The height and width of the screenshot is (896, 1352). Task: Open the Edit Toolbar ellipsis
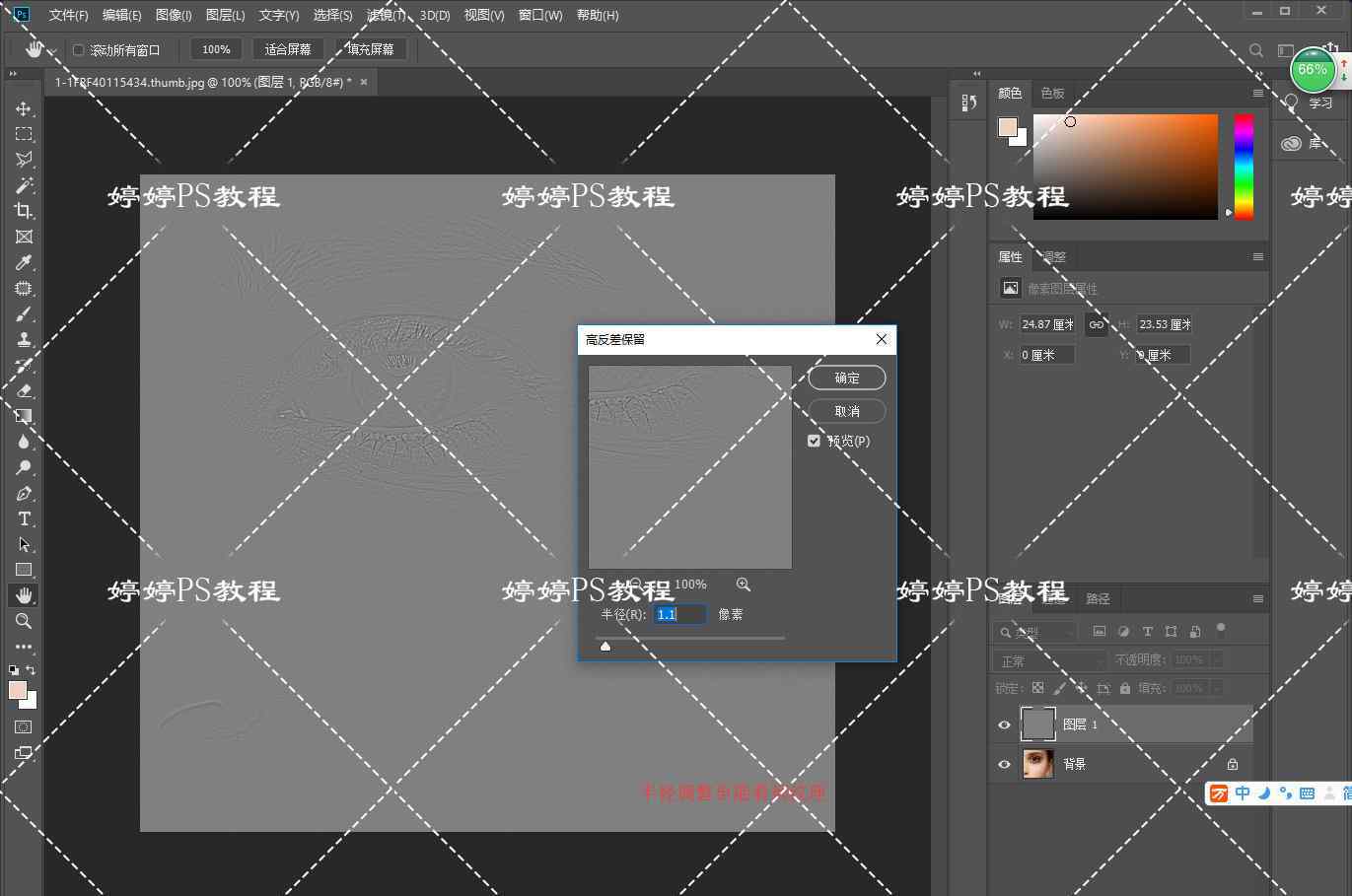(x=24, y=647)
